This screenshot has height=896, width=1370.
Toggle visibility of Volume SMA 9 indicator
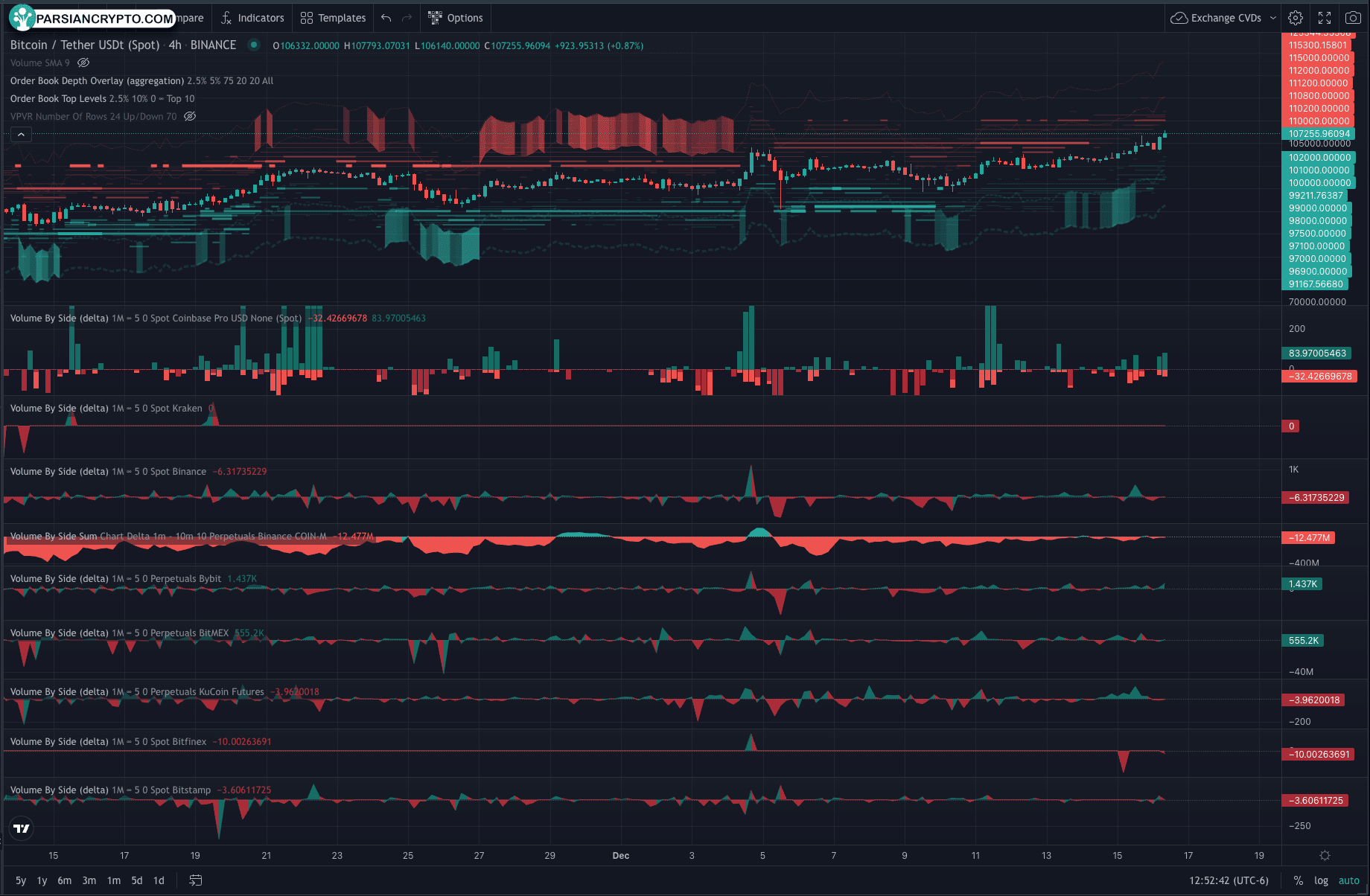pyautogui.click(x=83, y=63)
